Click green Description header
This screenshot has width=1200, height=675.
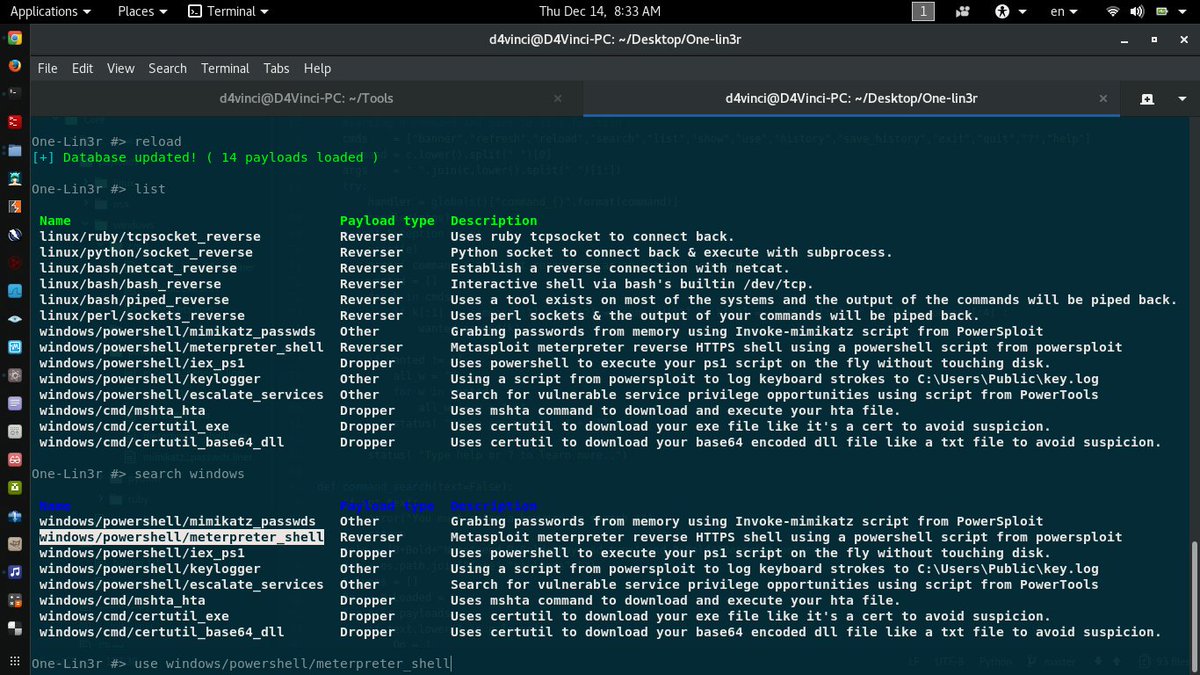click(494, 220)
